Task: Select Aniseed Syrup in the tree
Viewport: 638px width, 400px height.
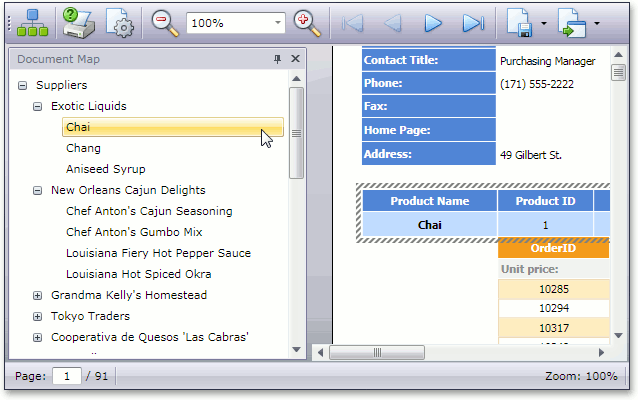Action: coord(105,169)
